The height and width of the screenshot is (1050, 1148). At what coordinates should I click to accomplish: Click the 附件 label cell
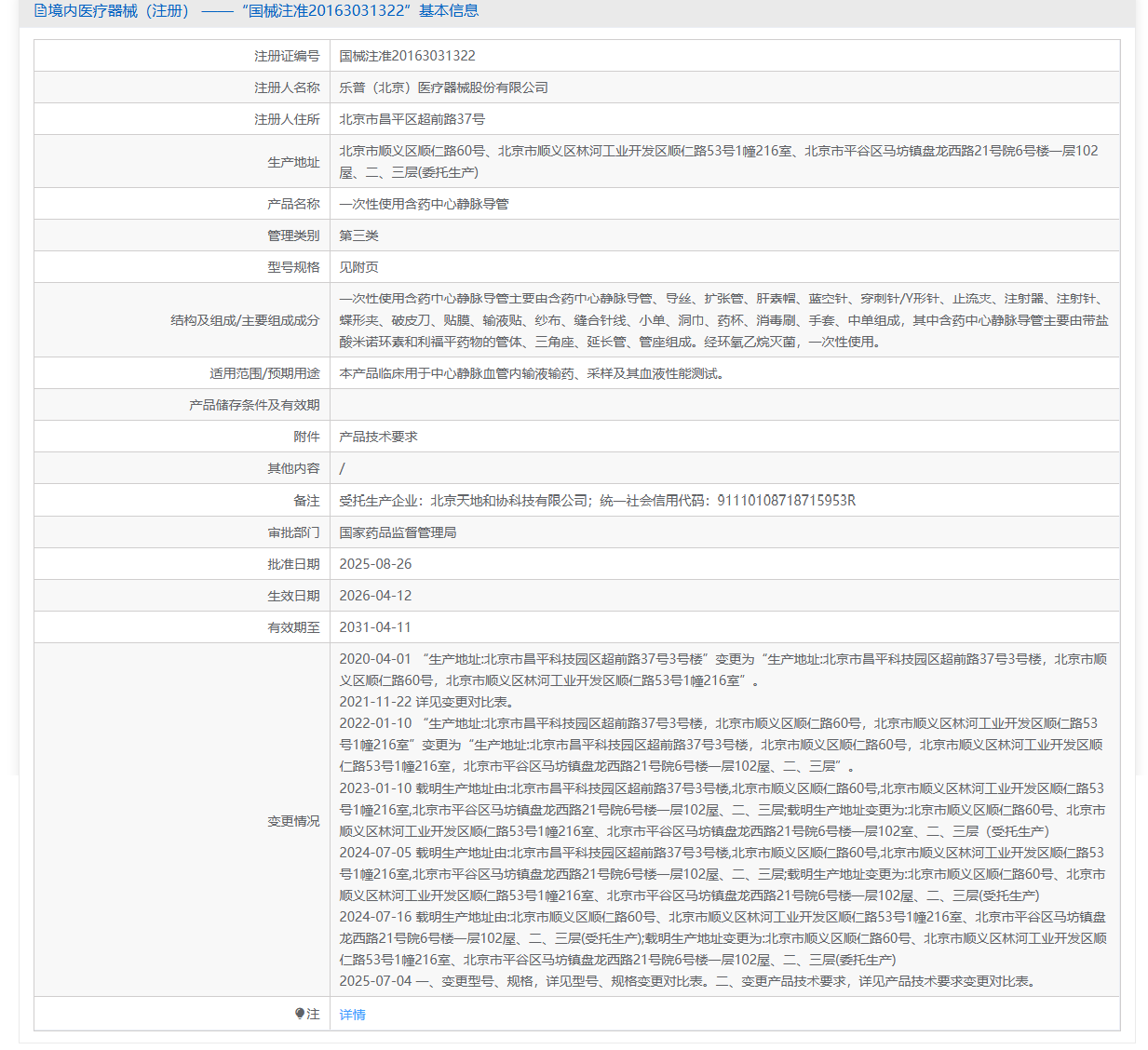pos(182,437)
